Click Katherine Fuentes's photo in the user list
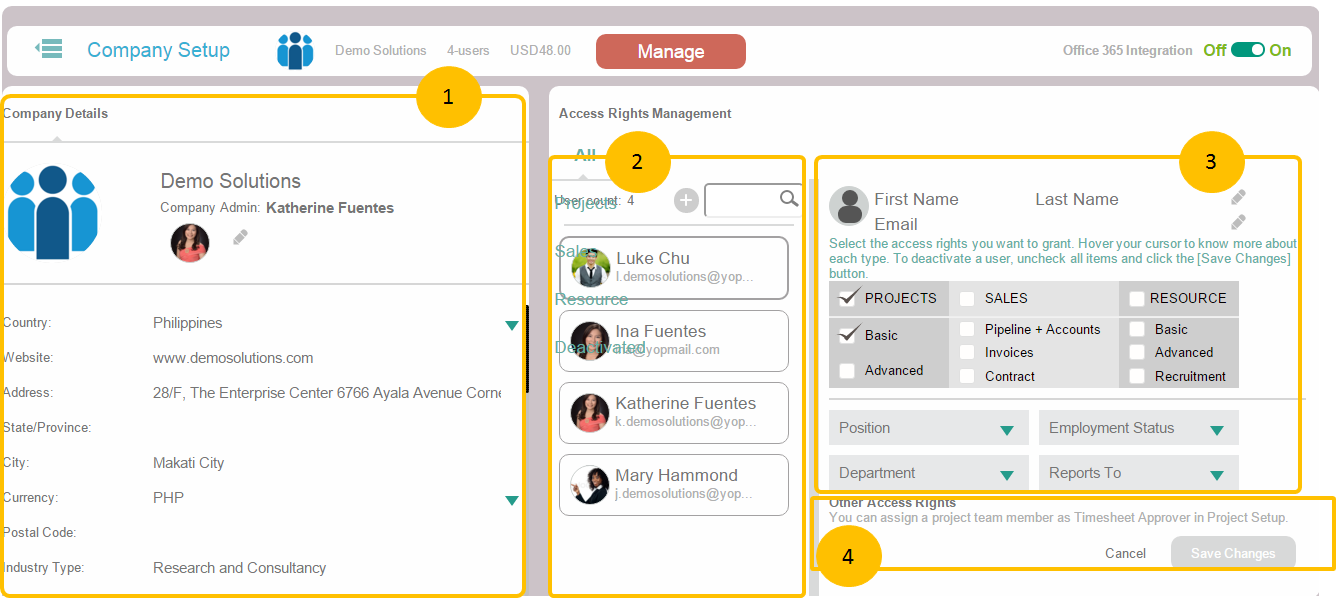Viewport: 1336px width, 598px height. (590, 413)
